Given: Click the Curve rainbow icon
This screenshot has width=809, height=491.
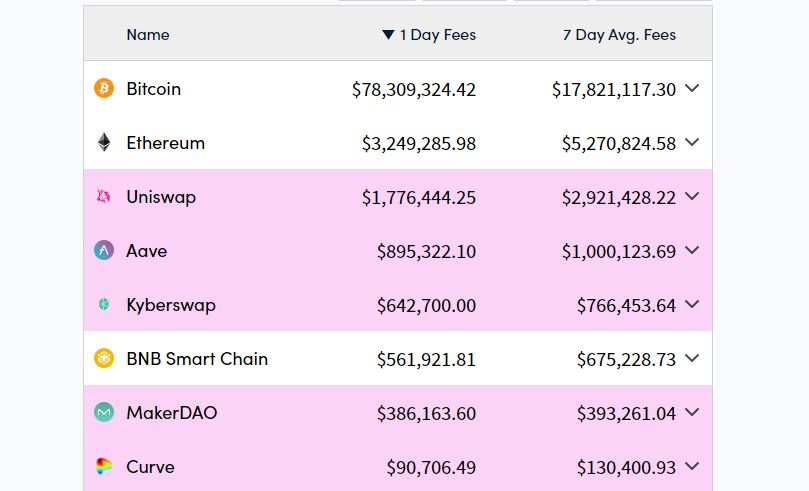Looking at the screenshot, I should coord(104,467).
